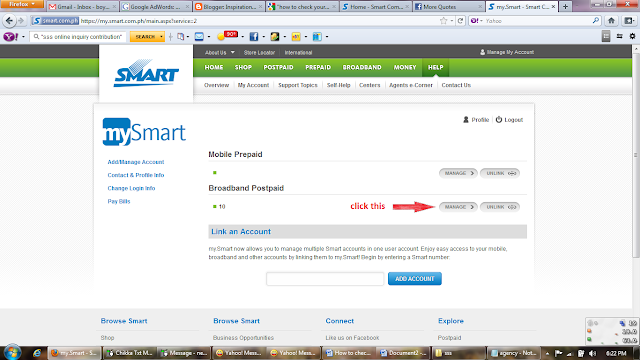Open Yahoo SEARCH button dropdown arrow
The height and width of the screenshot is (360, 640).
161,37
